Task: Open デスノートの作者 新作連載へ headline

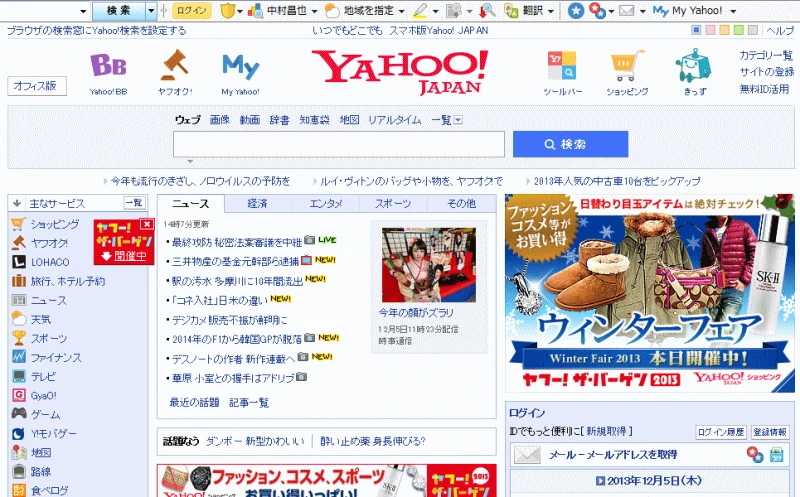Action: (x=233, y=359)
